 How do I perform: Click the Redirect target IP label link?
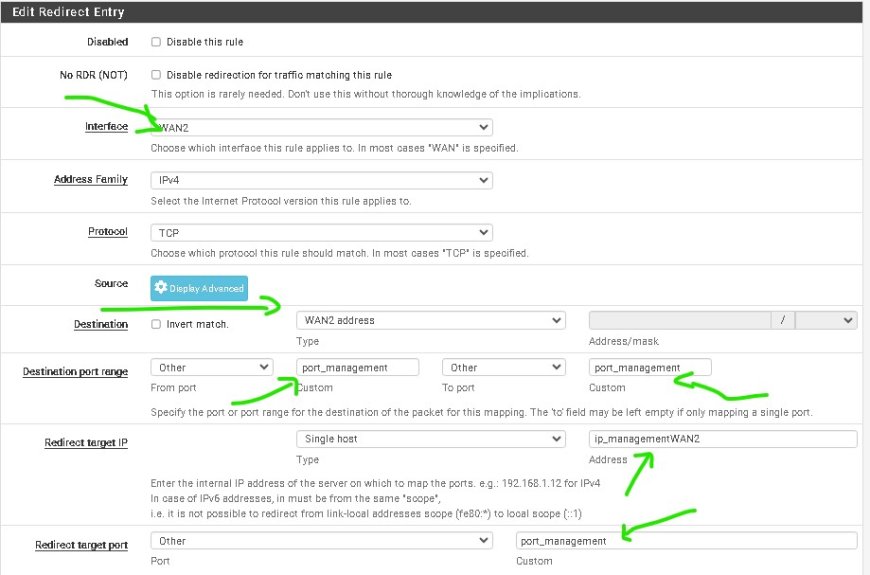(x=86, y=443)
